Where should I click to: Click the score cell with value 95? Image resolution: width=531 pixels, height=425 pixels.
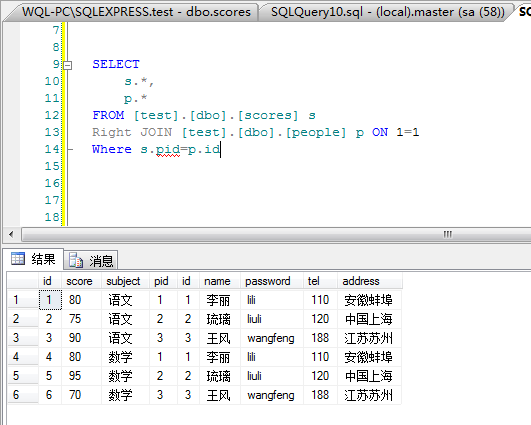point(75,376)
